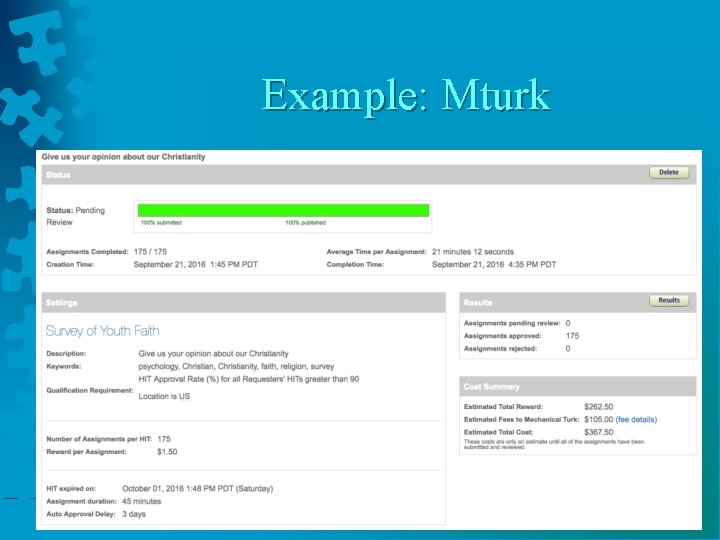Click the '100% published' progress label
The image size is (720, 540).
click(305, 223)
